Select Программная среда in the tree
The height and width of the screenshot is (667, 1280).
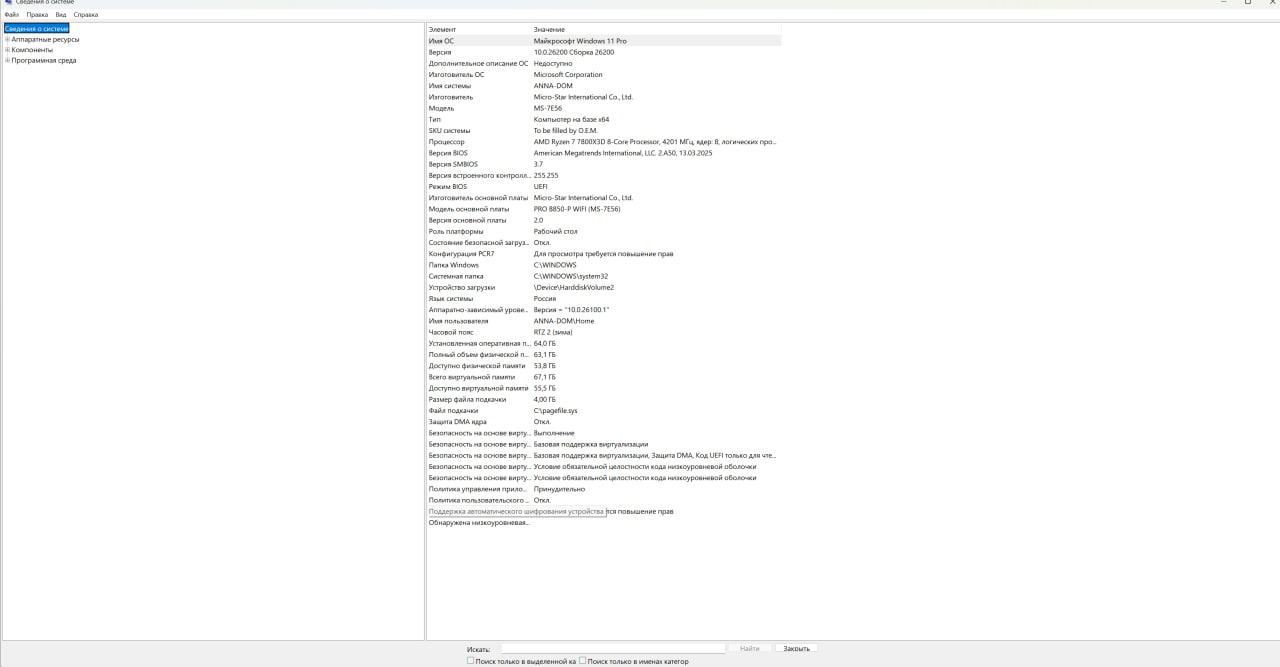click(44, 61)
